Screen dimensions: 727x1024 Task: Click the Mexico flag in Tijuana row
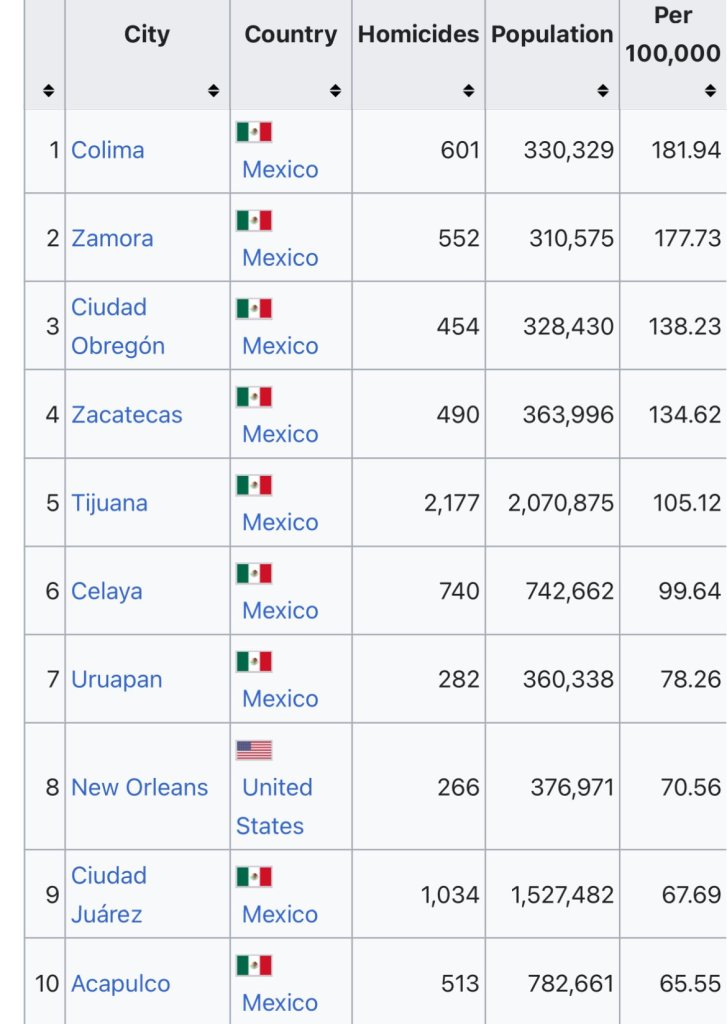[x=254, y=485]
